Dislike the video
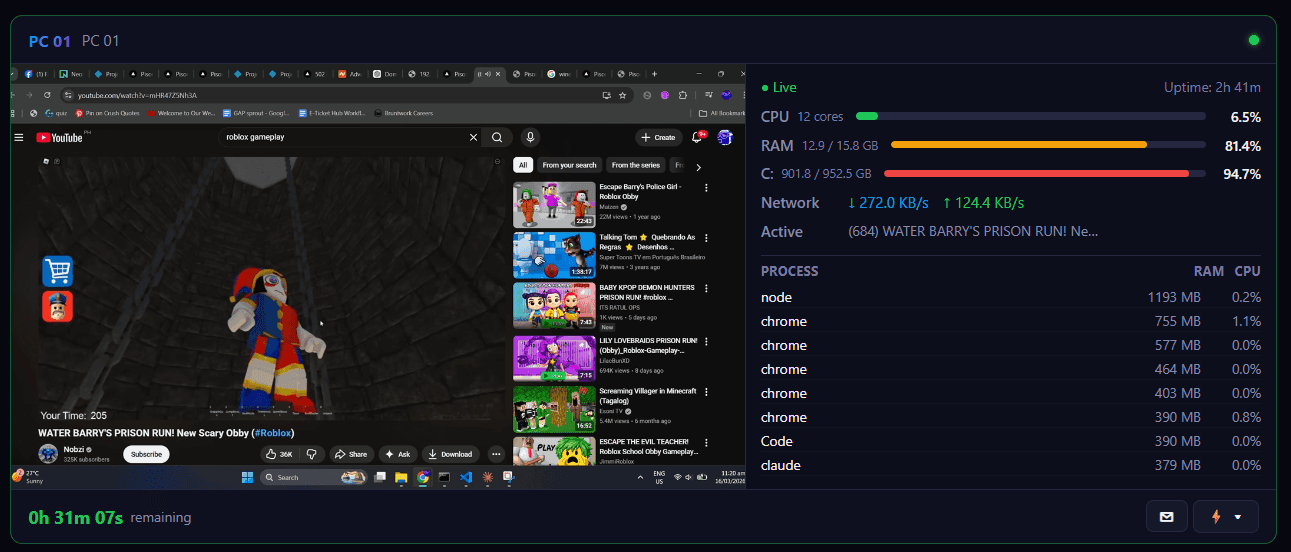The width and height of the screenshot is (1291, 552). [312, 454]
